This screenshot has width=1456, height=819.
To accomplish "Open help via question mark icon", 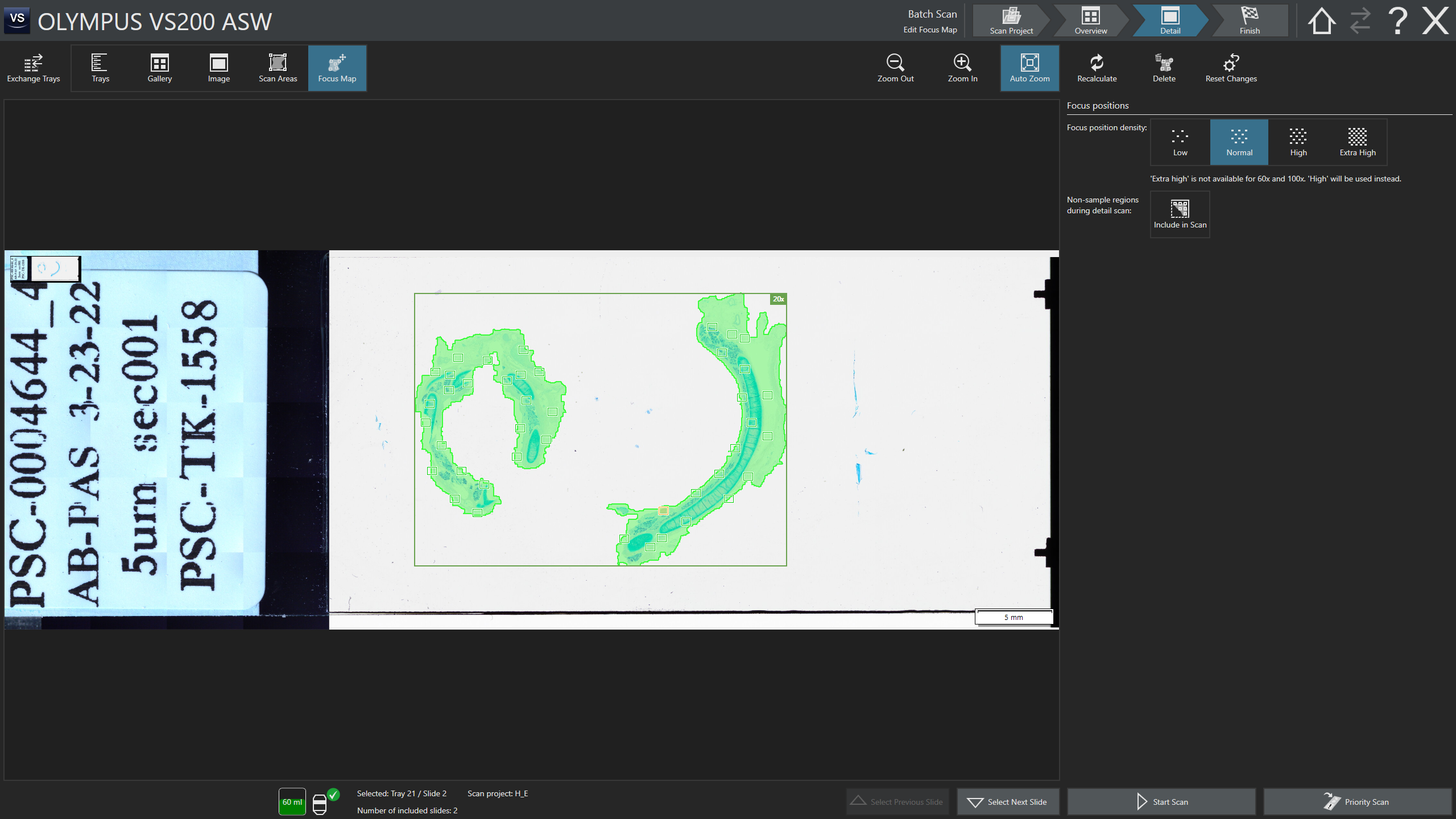I will [1397, 21].
